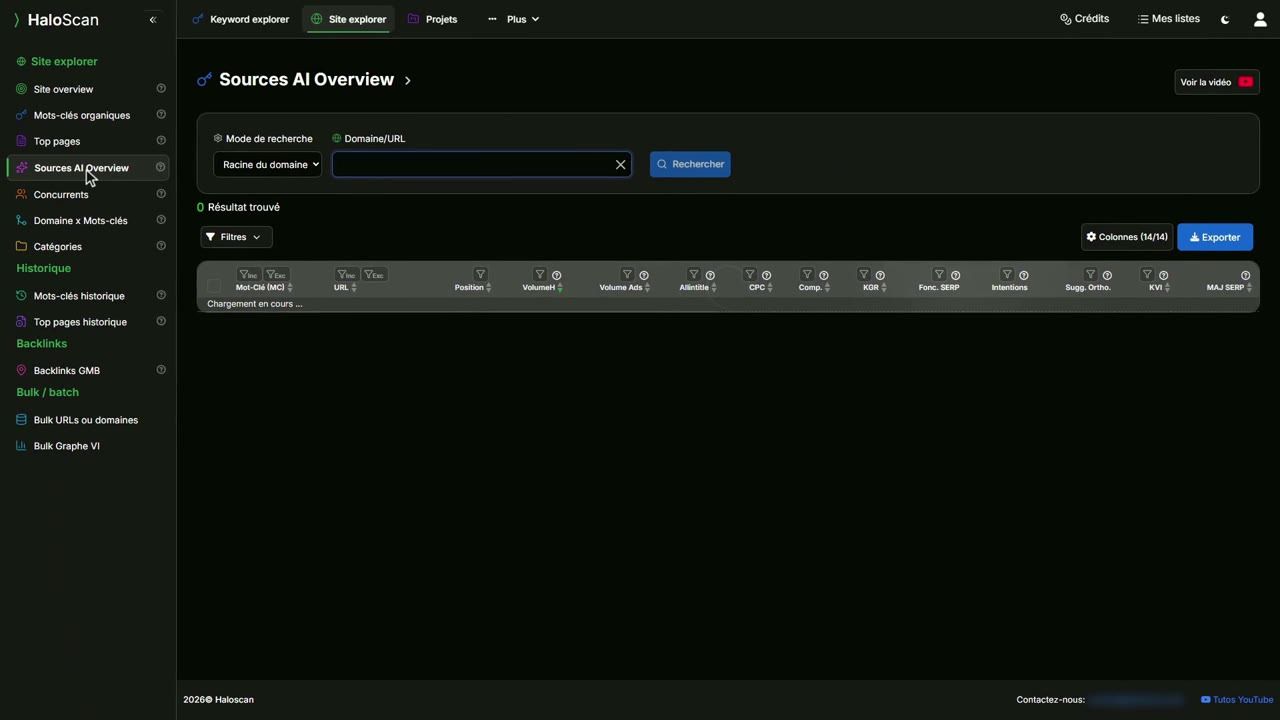Click the Exporter button
Viewport: 1280px width, 720px height.
coord(1215,237)
